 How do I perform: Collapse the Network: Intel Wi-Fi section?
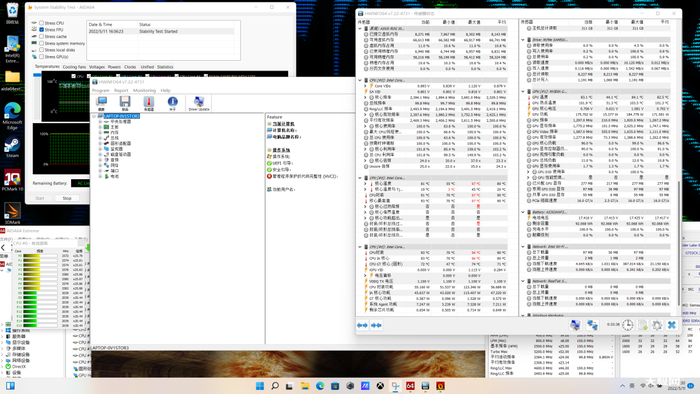coord(523,247)
